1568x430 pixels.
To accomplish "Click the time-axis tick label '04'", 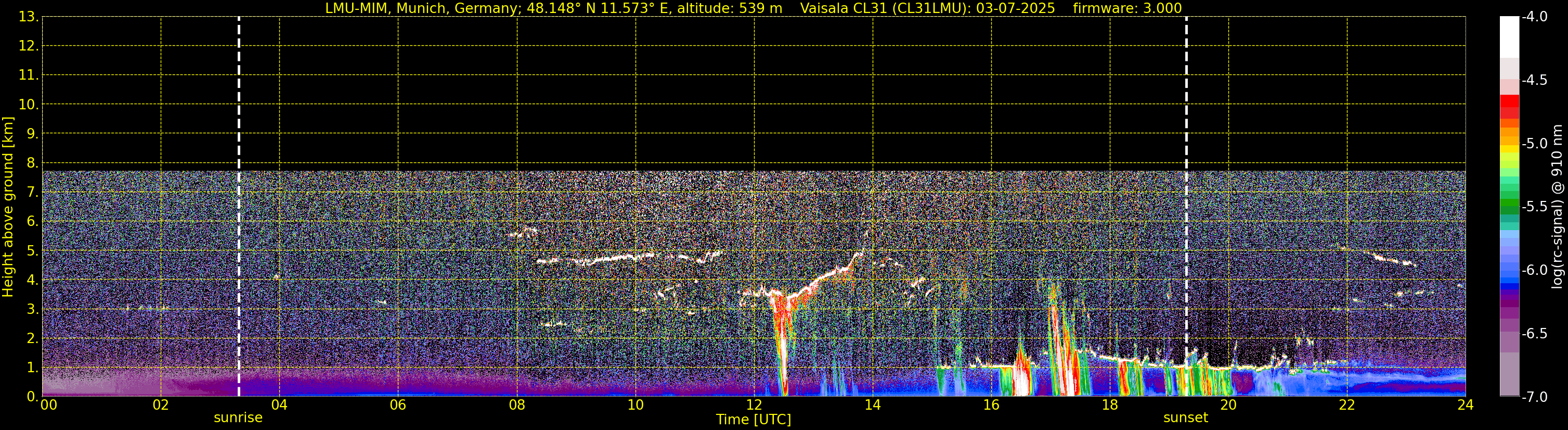I will (x=279, y=405).
